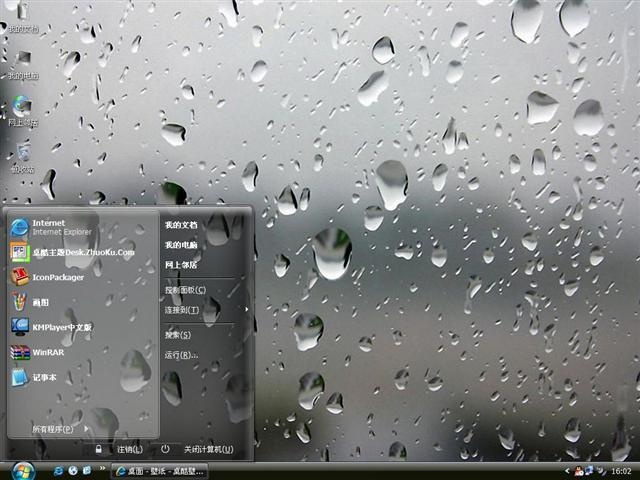
Task: Launch IconPackager from the Start menu
Action: click(47, 277)
